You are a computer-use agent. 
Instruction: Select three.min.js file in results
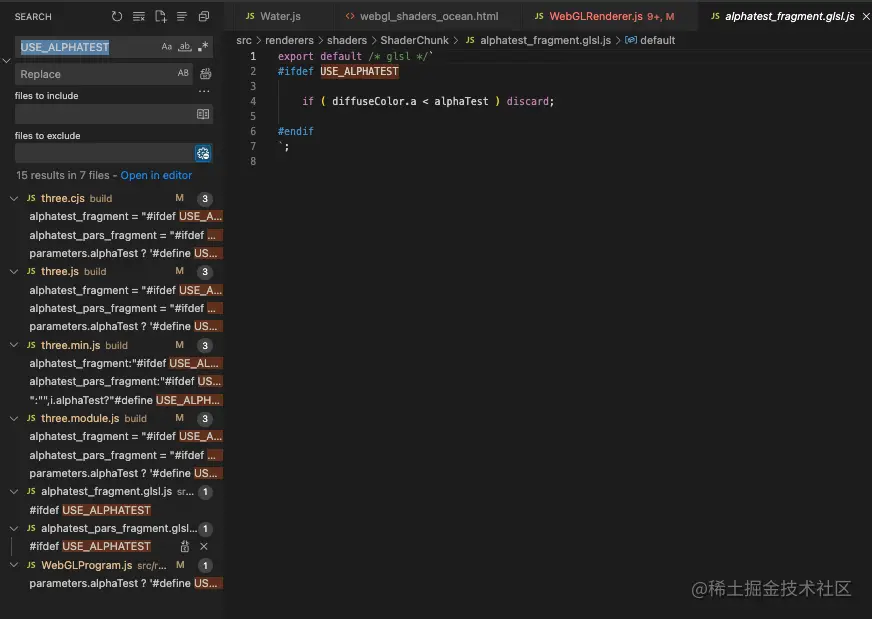click(x=71, y=345)
